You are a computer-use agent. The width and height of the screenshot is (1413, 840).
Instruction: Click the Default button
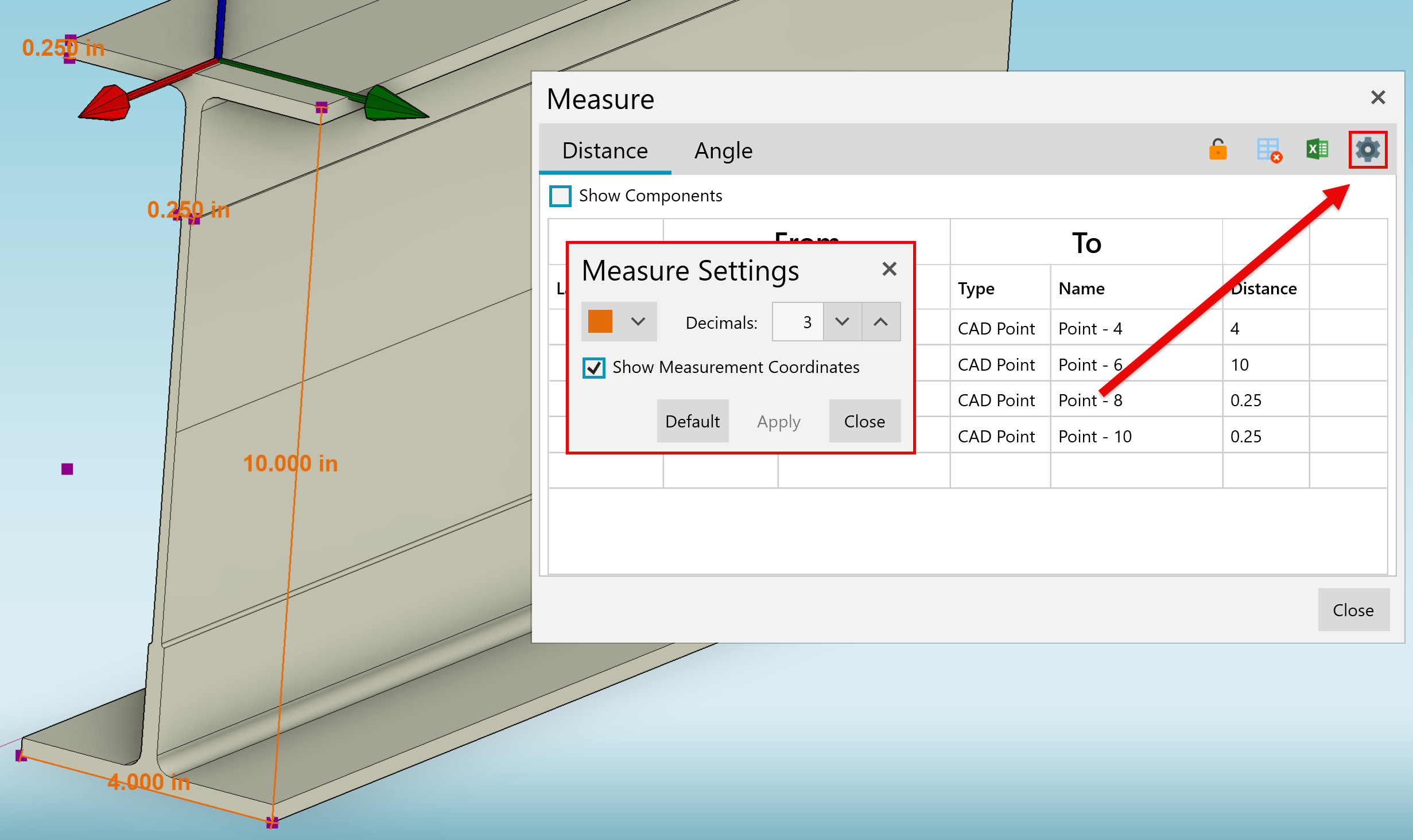coord(692,421)
